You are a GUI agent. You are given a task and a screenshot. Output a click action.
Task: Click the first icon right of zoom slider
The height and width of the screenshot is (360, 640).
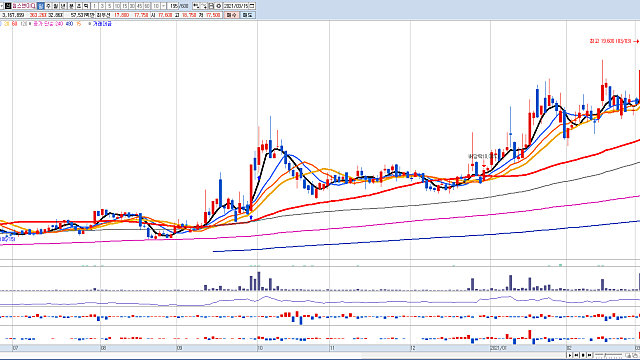(x=629, y=355)
